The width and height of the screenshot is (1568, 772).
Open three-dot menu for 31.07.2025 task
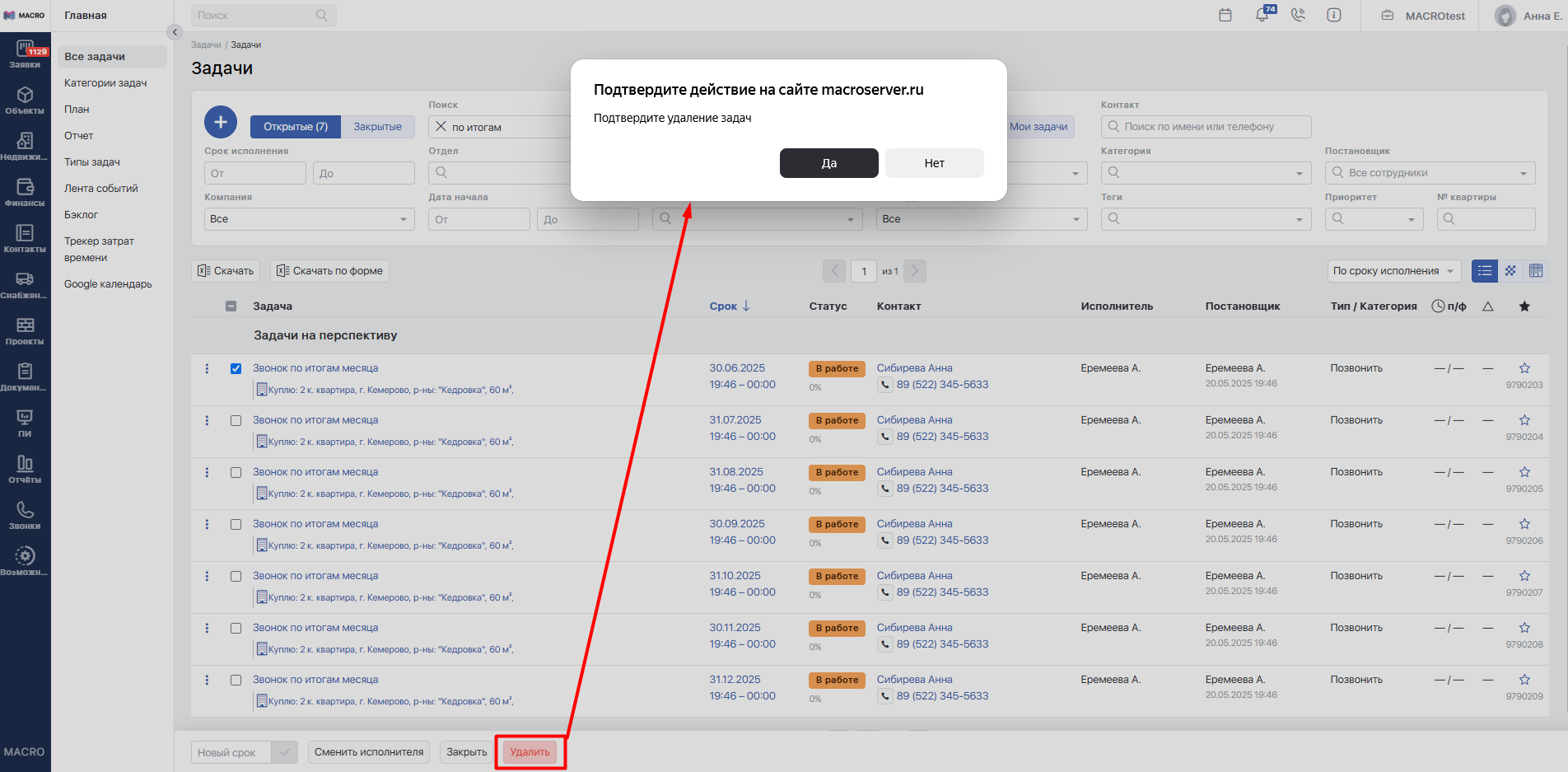pyautogui.click(x=207, y=420)
